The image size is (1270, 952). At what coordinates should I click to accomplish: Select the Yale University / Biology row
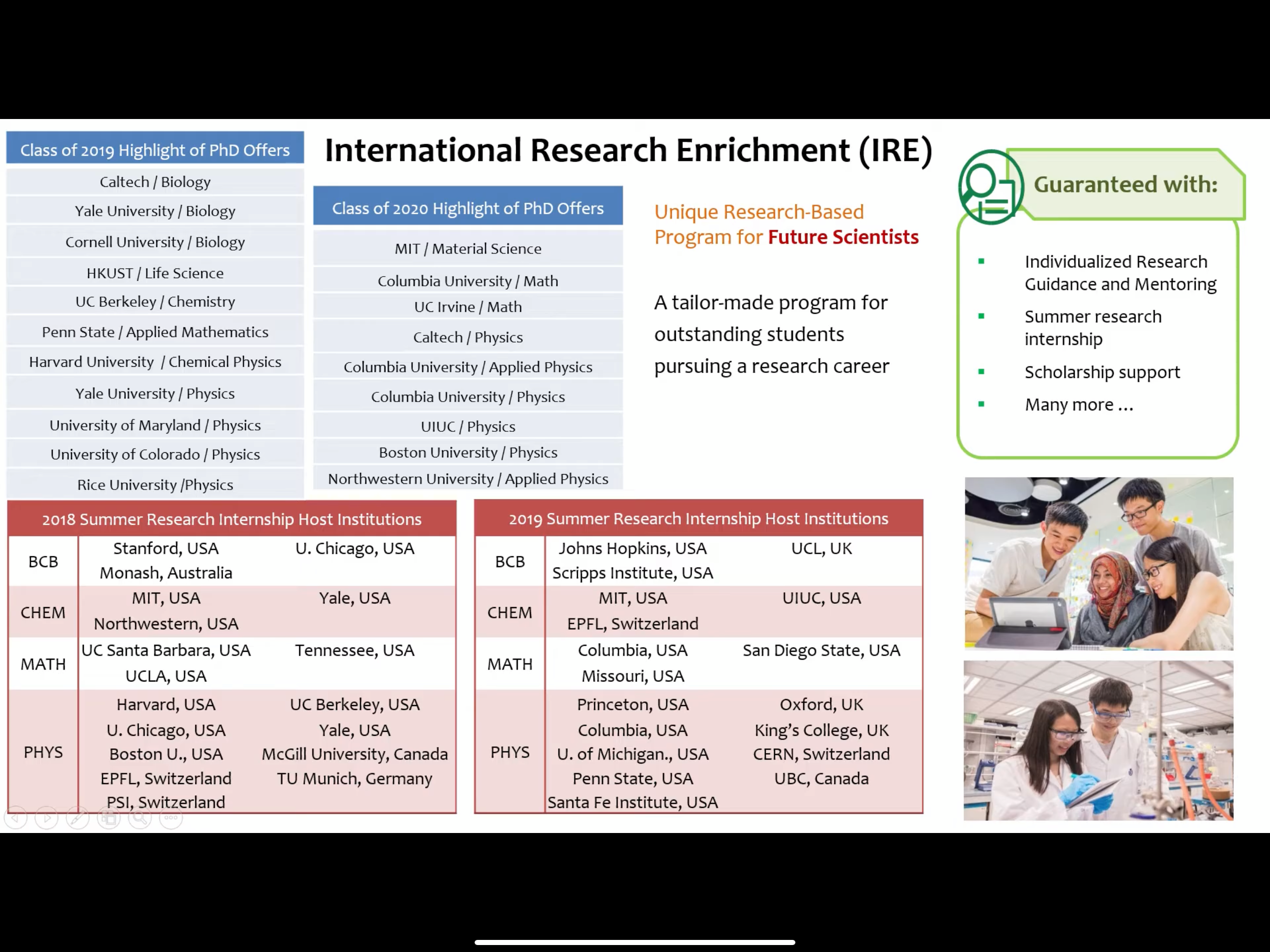155,211
